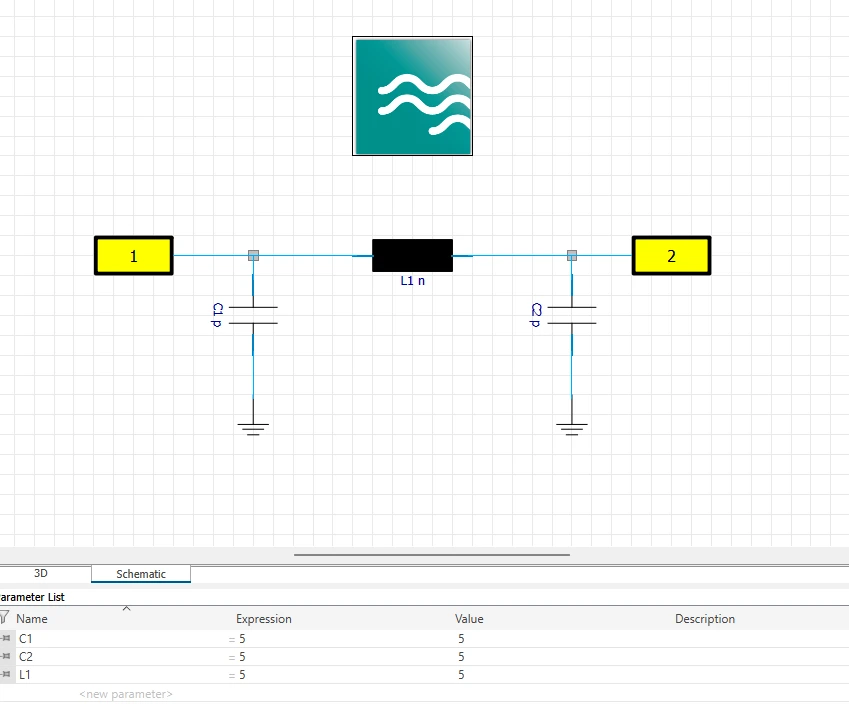Select the C2 capacitor symbol on right
This screenshot has height=704, width=849.
pyautogui.click(x=572, y=315)
